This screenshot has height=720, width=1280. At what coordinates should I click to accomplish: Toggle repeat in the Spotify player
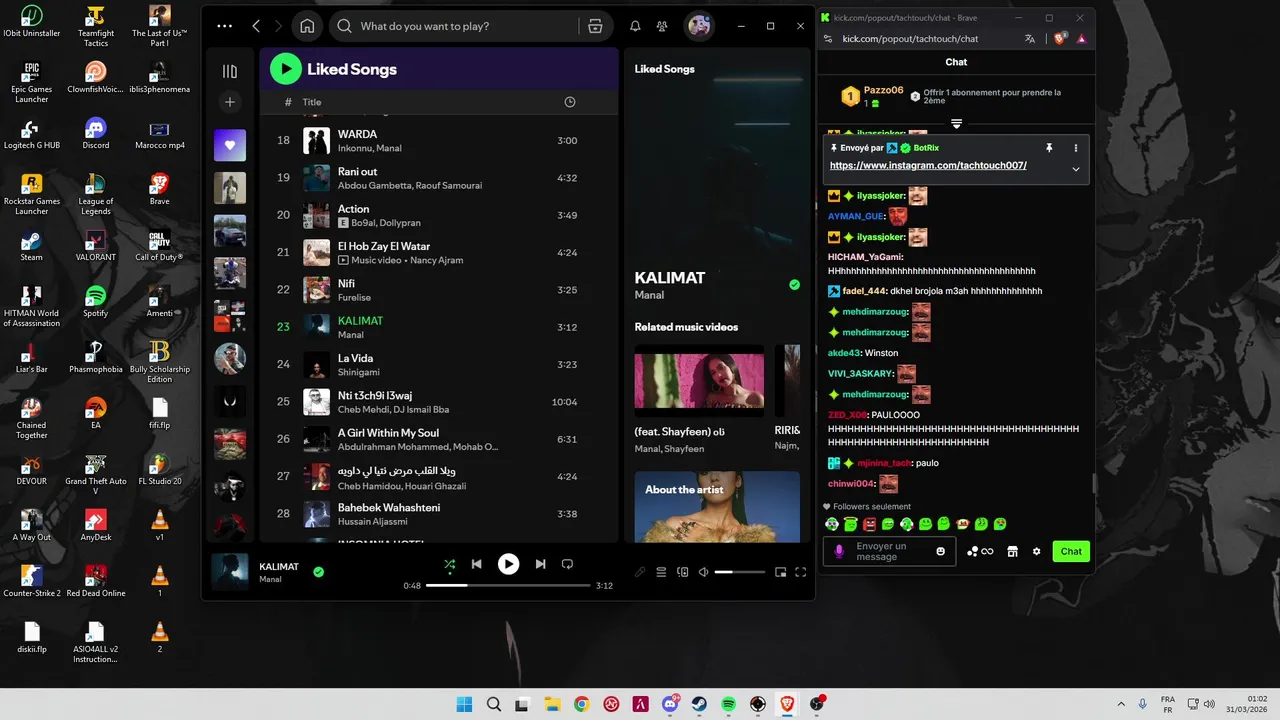567,564
